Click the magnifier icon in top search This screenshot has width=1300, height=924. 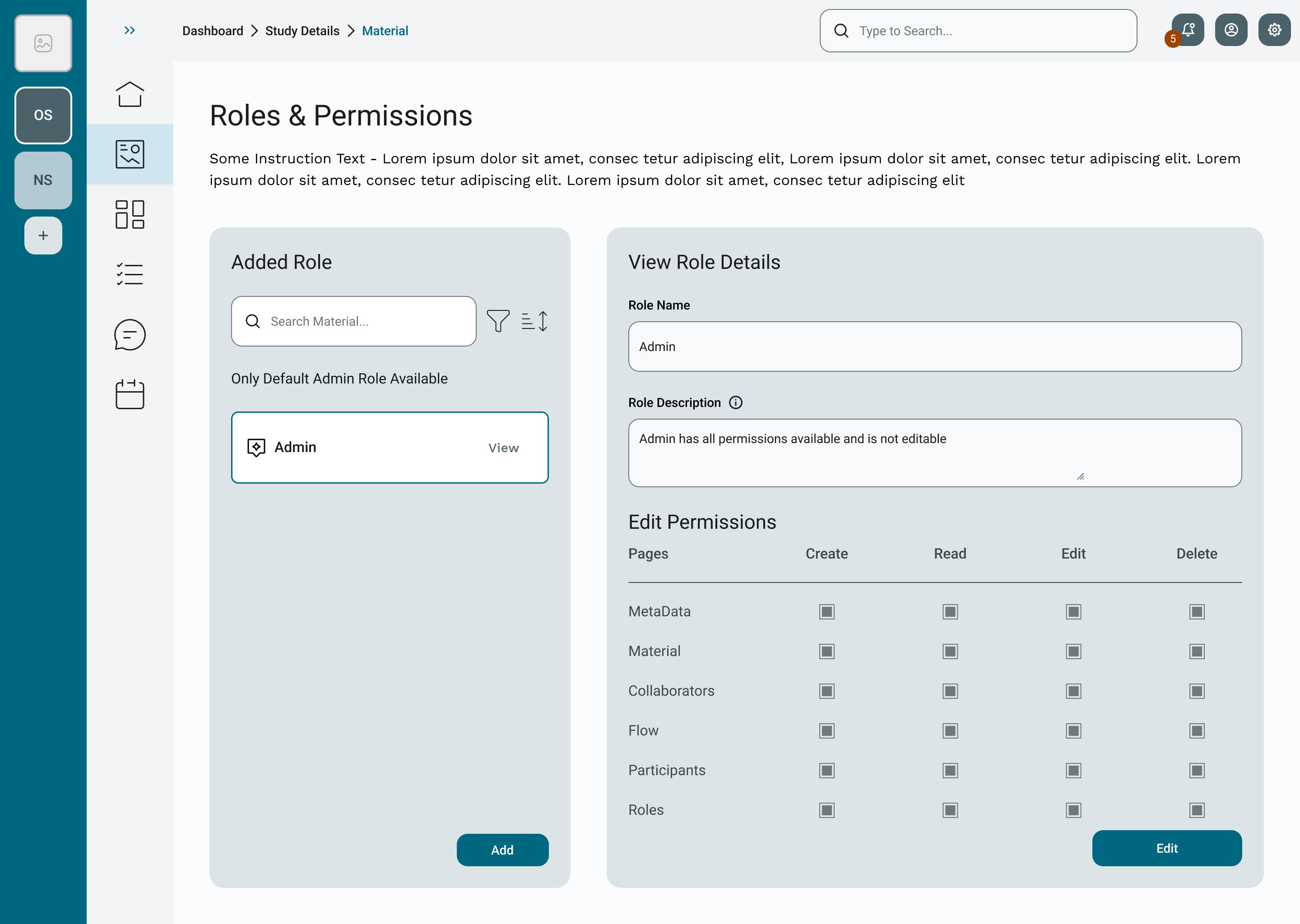(x=841, y=31)
